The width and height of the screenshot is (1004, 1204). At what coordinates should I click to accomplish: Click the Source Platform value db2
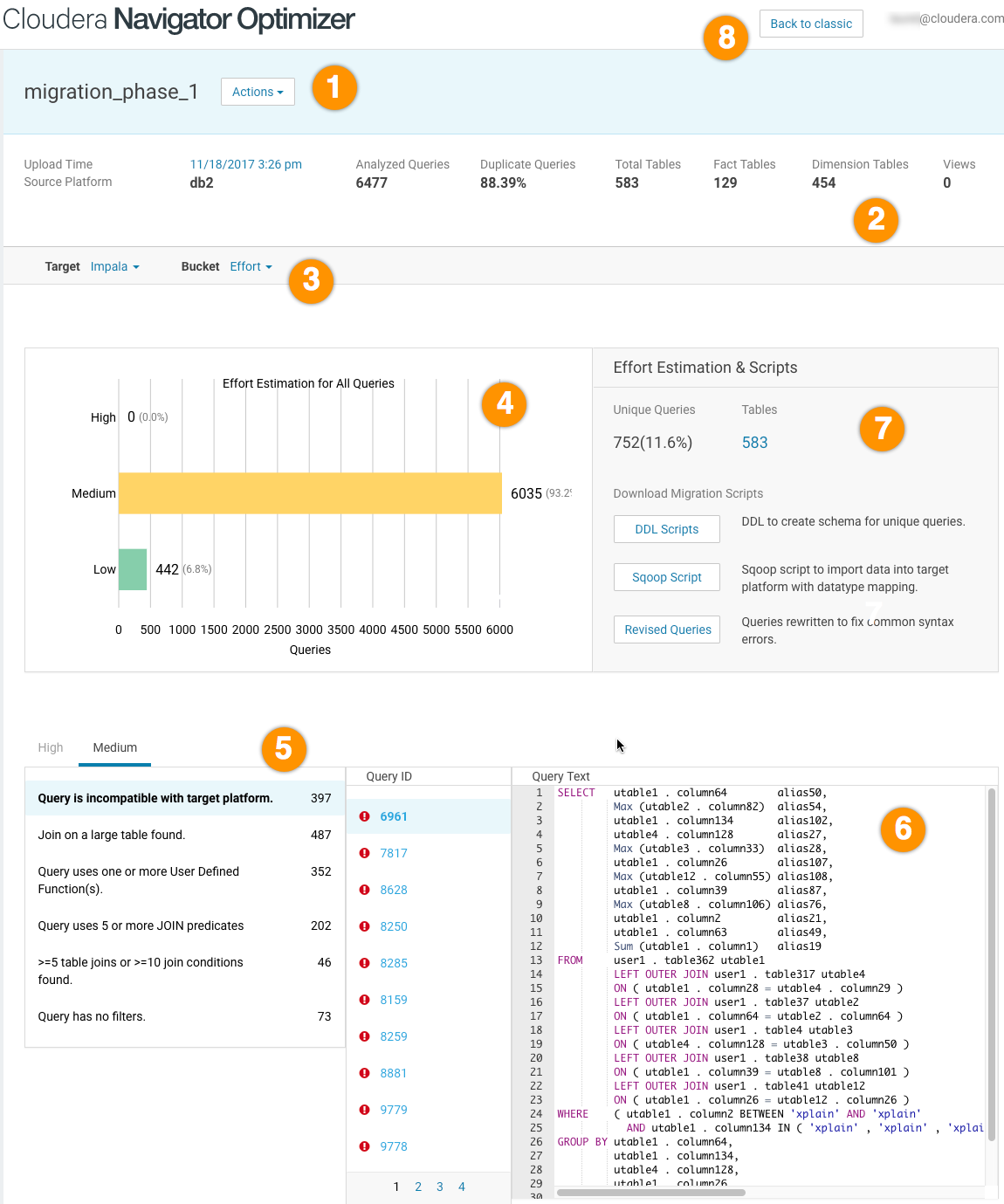pyautogui.click(x=202, y=182)
